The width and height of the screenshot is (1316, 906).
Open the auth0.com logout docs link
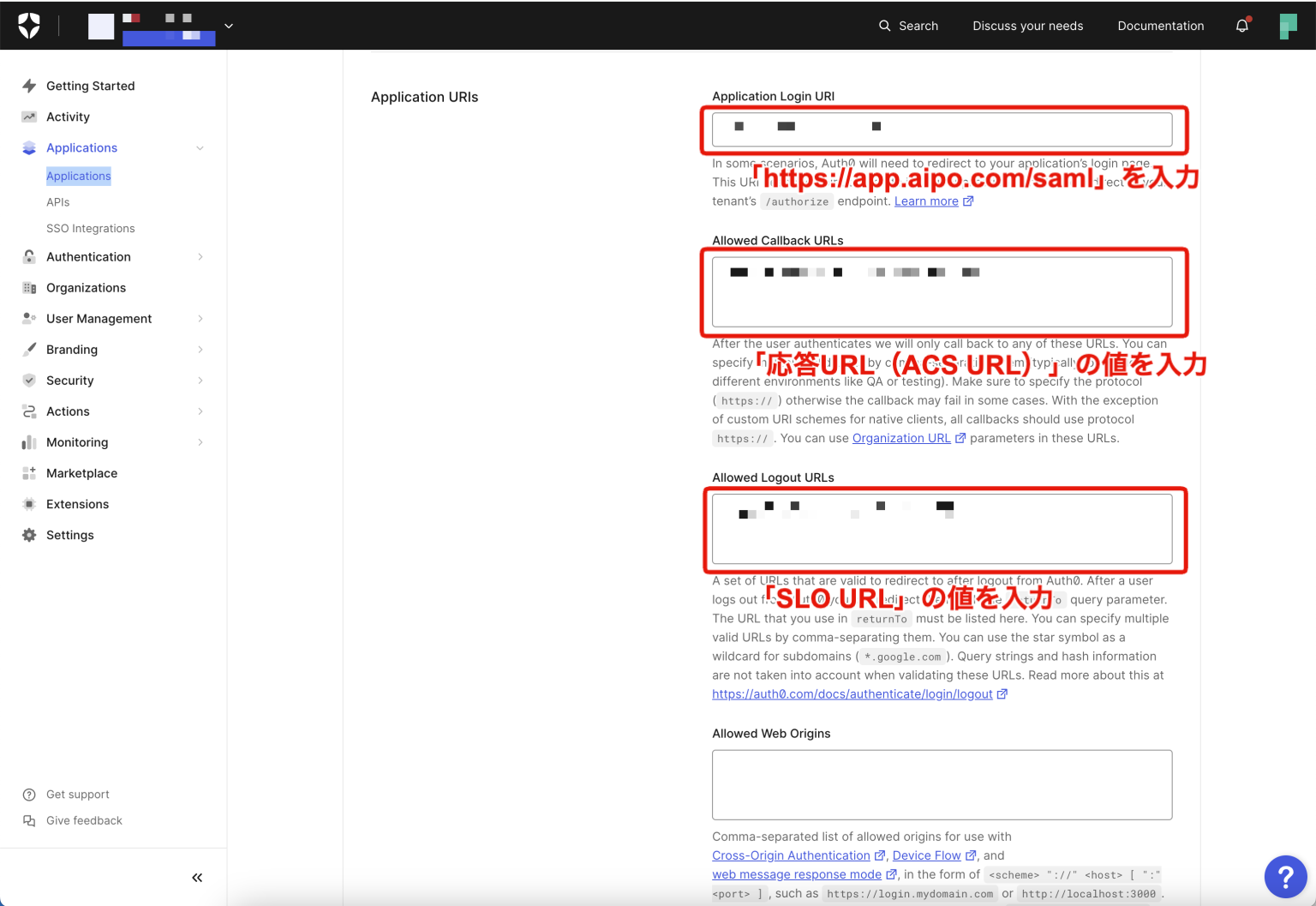(x=852, y=694)
